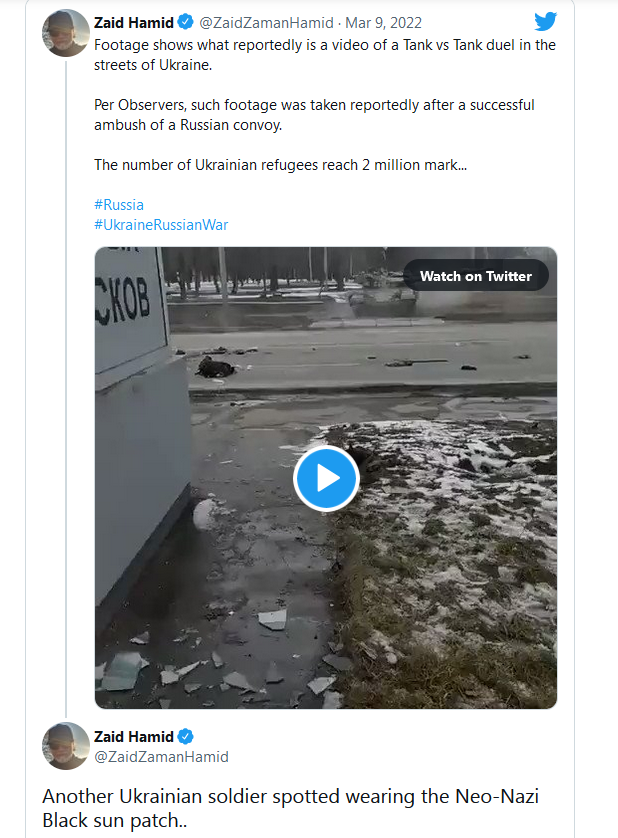Open Zaid Hamid's lower profile avatar
Viewport: 618px width, 838px height.
(66, 746)
